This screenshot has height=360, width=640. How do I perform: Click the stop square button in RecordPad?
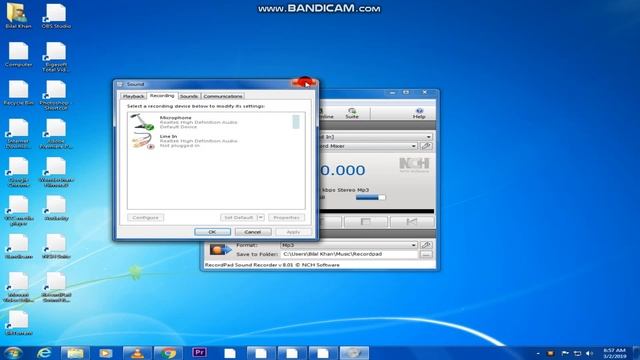366,222
